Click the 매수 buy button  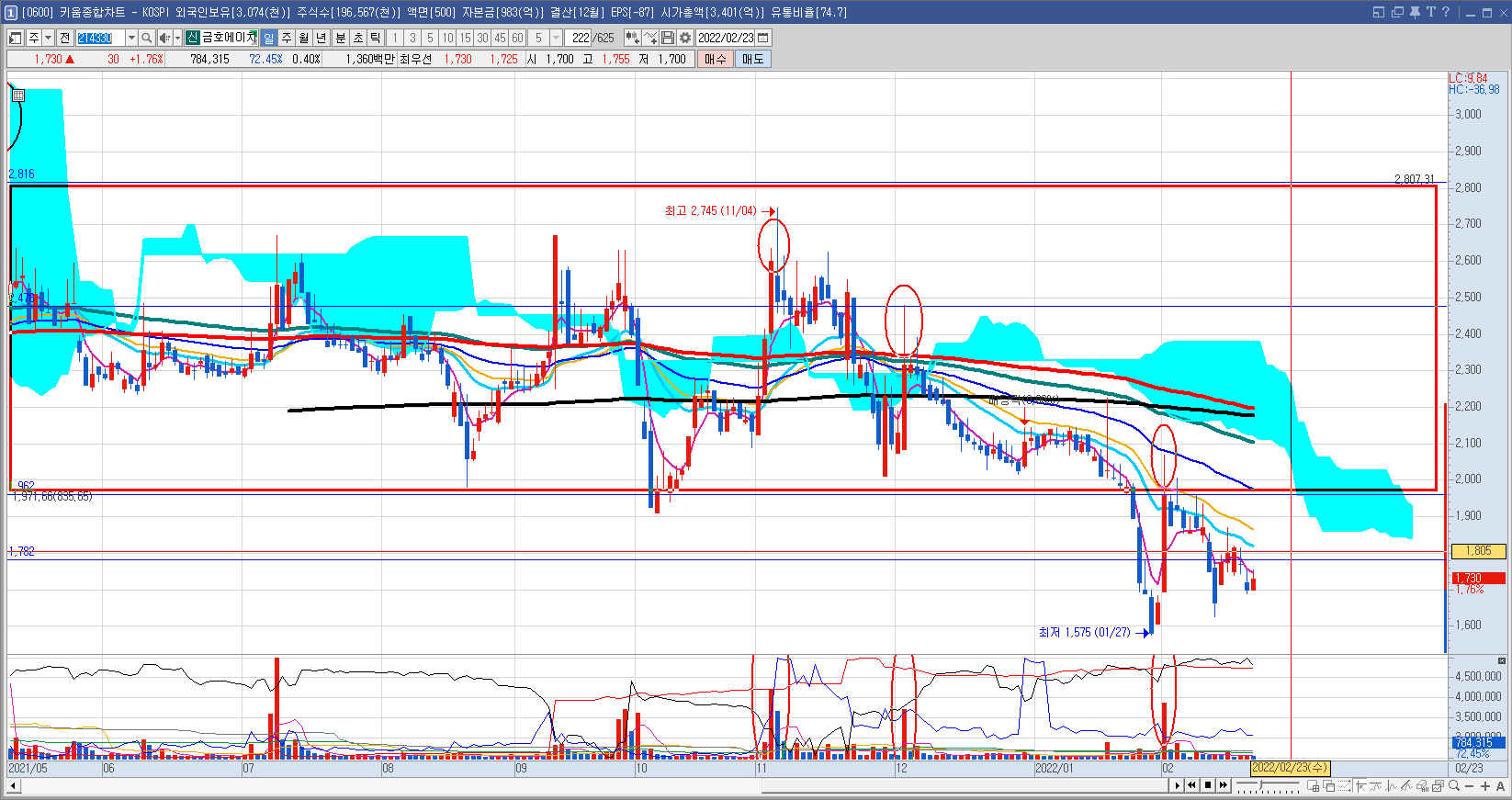(x=716, y=59)
